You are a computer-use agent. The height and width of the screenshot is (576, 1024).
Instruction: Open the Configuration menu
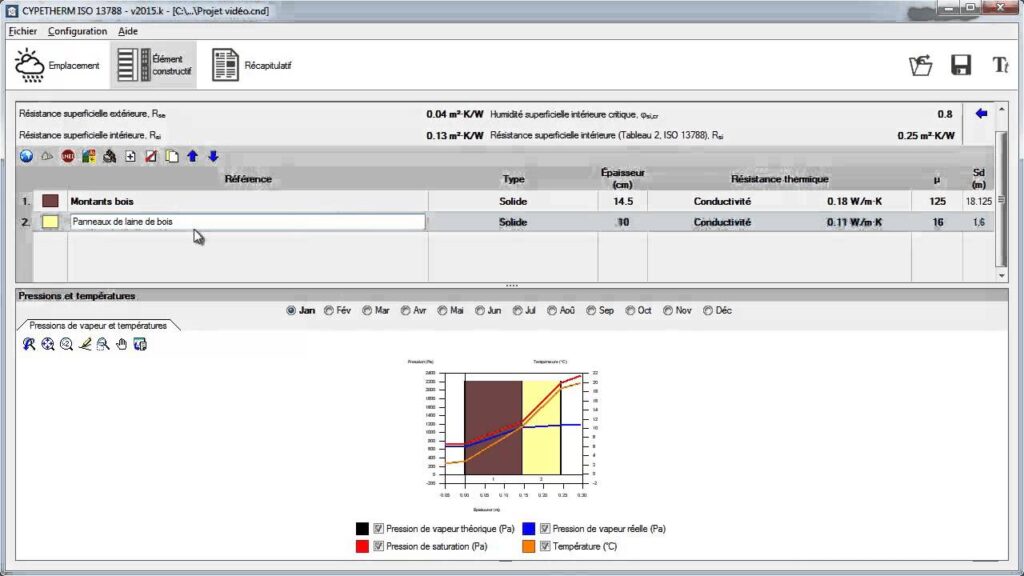click(77, 31)
